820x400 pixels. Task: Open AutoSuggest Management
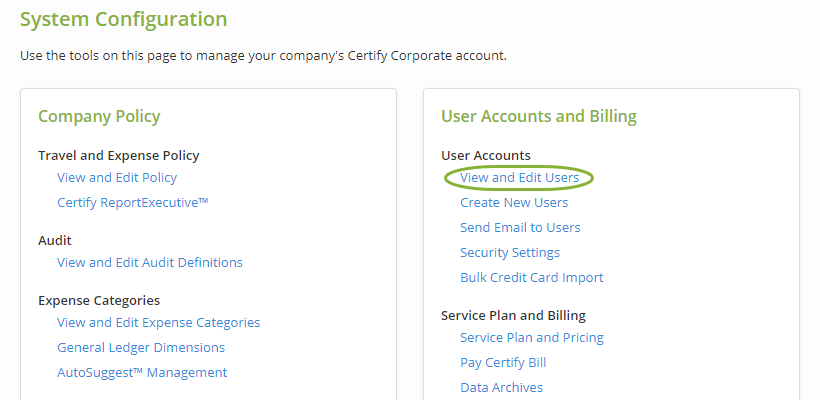coord(142,373)
